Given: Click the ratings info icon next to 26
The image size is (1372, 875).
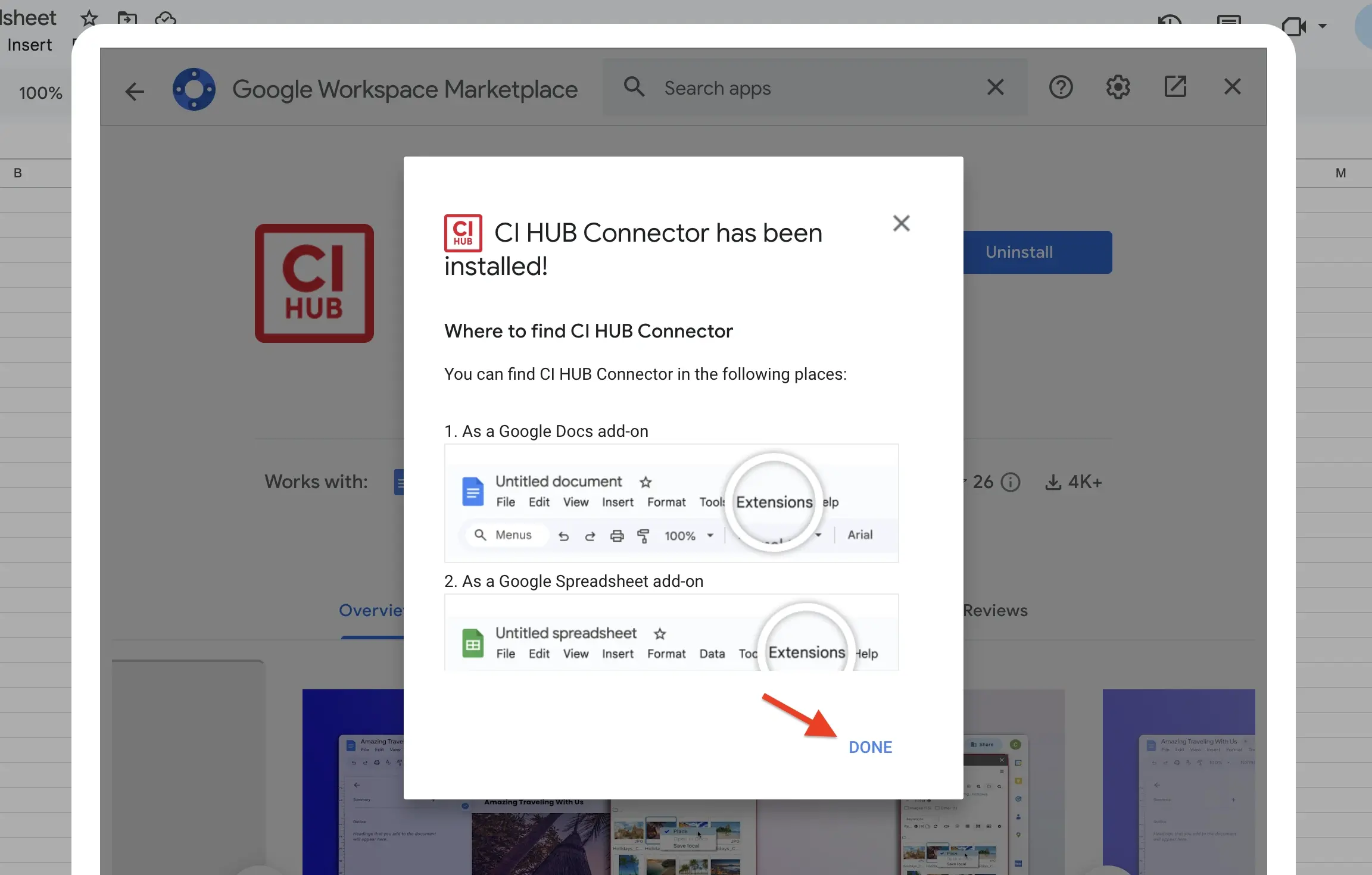Looking at the screenshot, I should pos(1011,482).
